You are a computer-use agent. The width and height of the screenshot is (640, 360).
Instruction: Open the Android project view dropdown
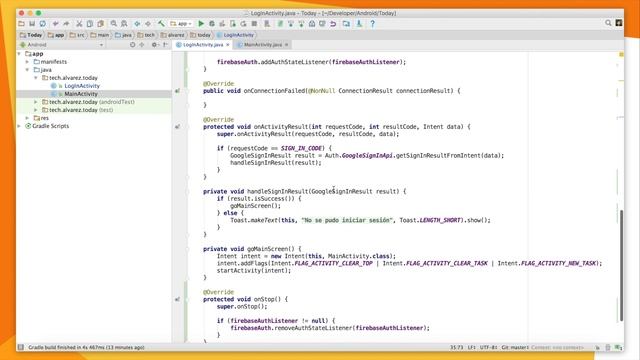click(62, 44)
